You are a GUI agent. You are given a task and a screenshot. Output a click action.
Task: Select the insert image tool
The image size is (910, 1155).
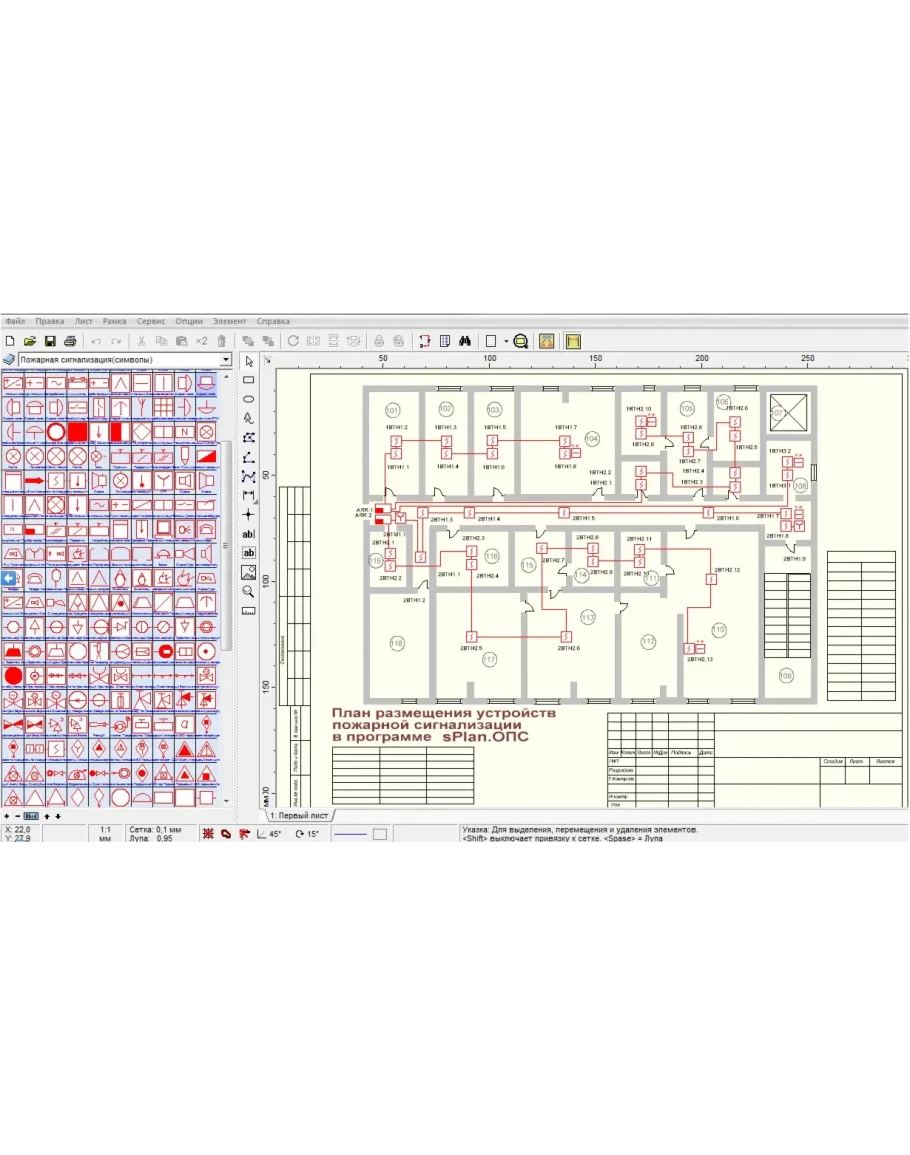pos(249,572)
